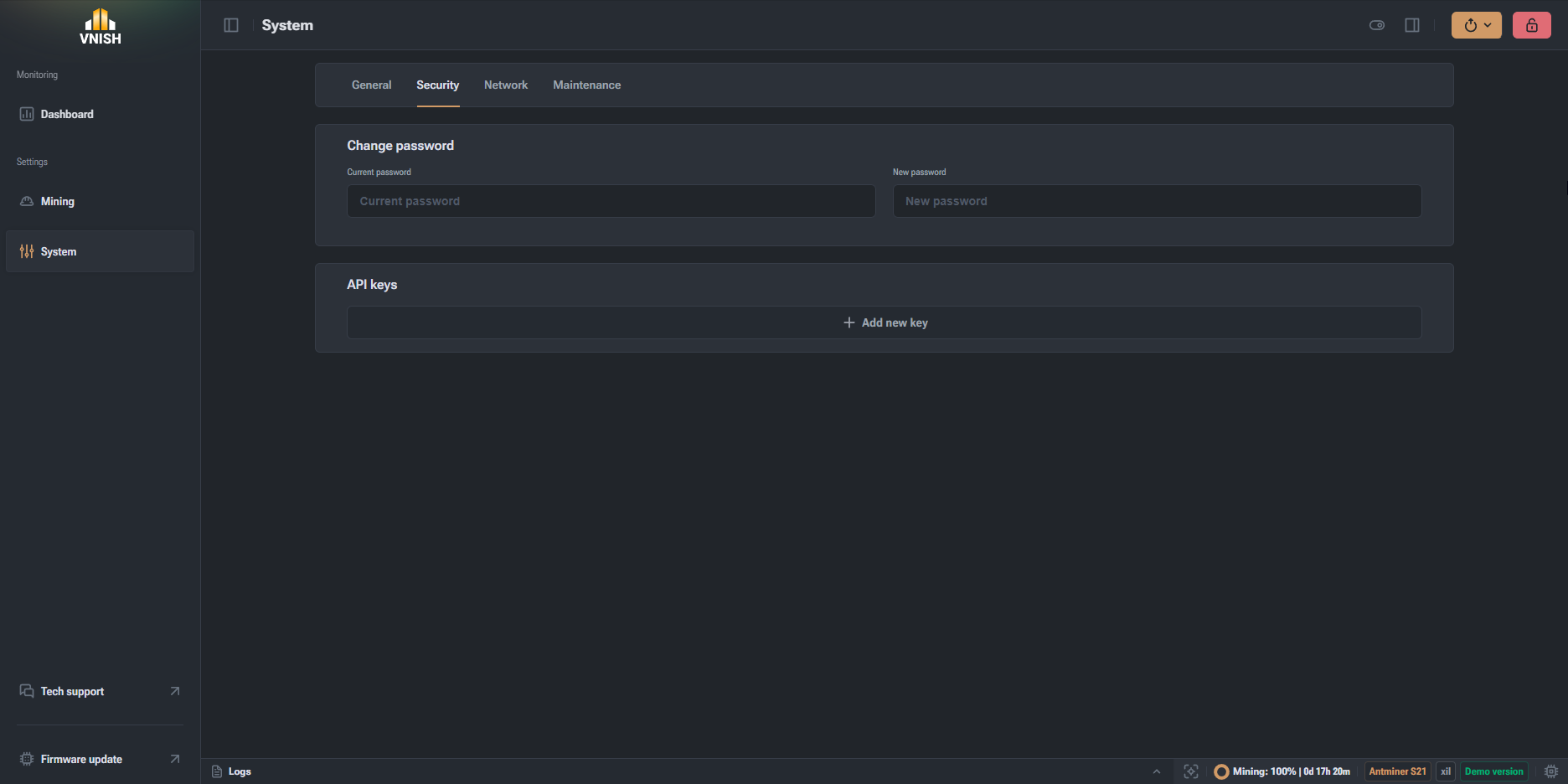
Task: Toggle the left sidebar panel icon
Action: pos(231,25)
